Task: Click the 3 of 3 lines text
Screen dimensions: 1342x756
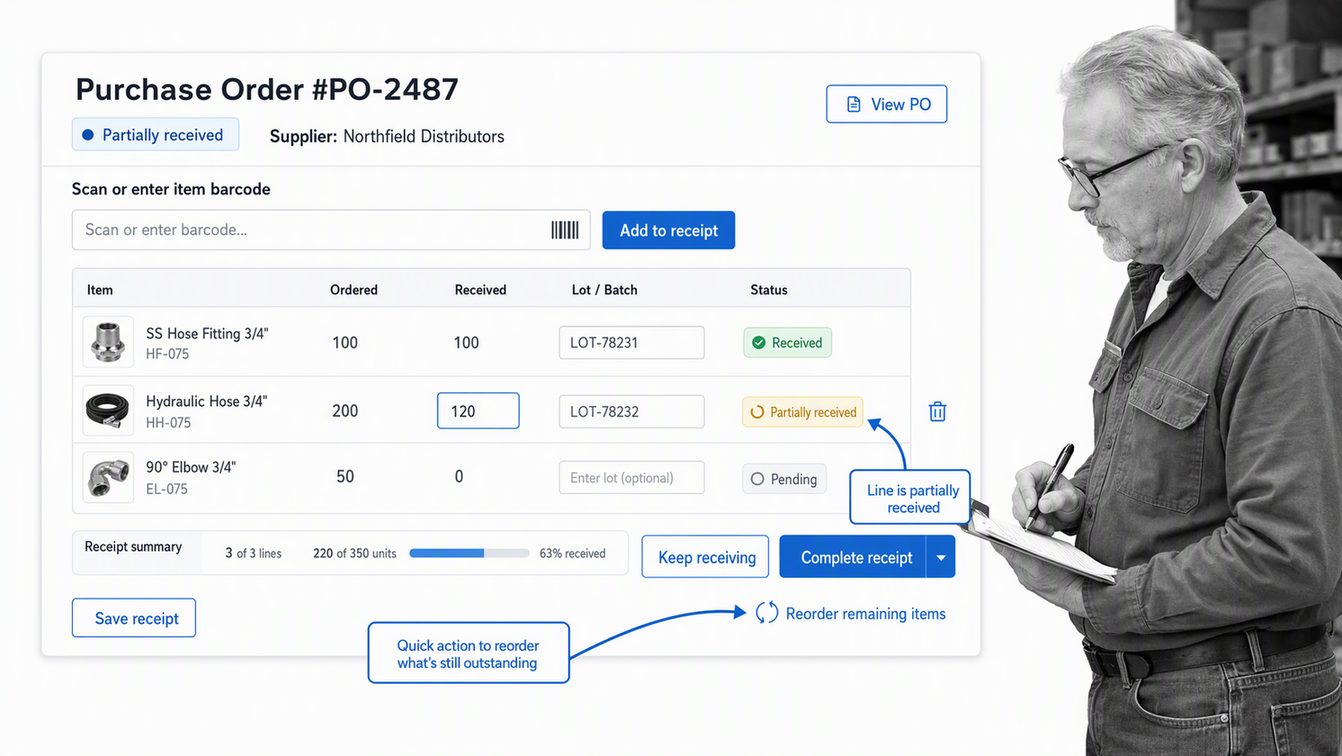Action: pyautogui.click(x=253, y=553)
